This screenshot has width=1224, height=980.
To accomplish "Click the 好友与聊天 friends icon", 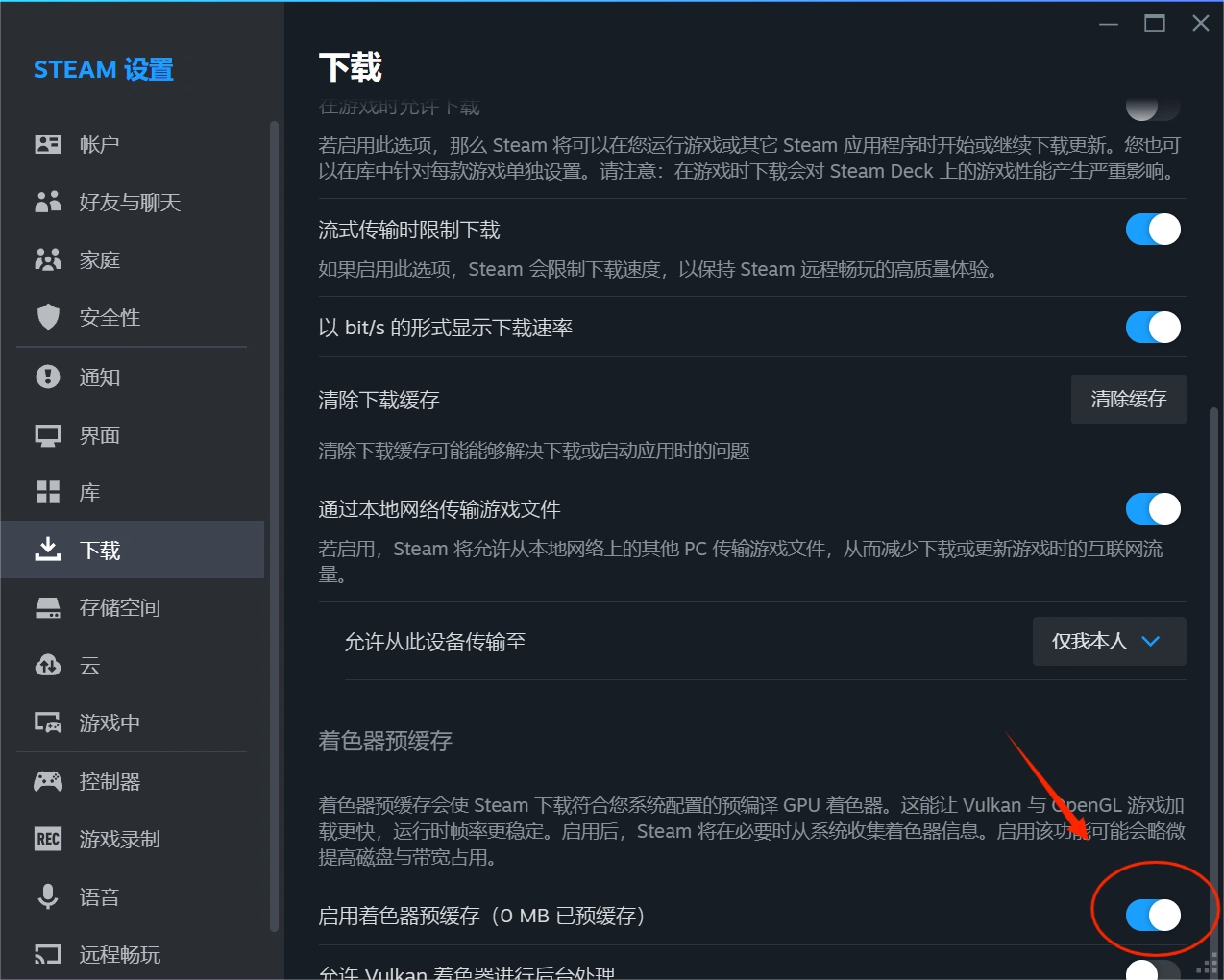I will click(x=48, y=202).
